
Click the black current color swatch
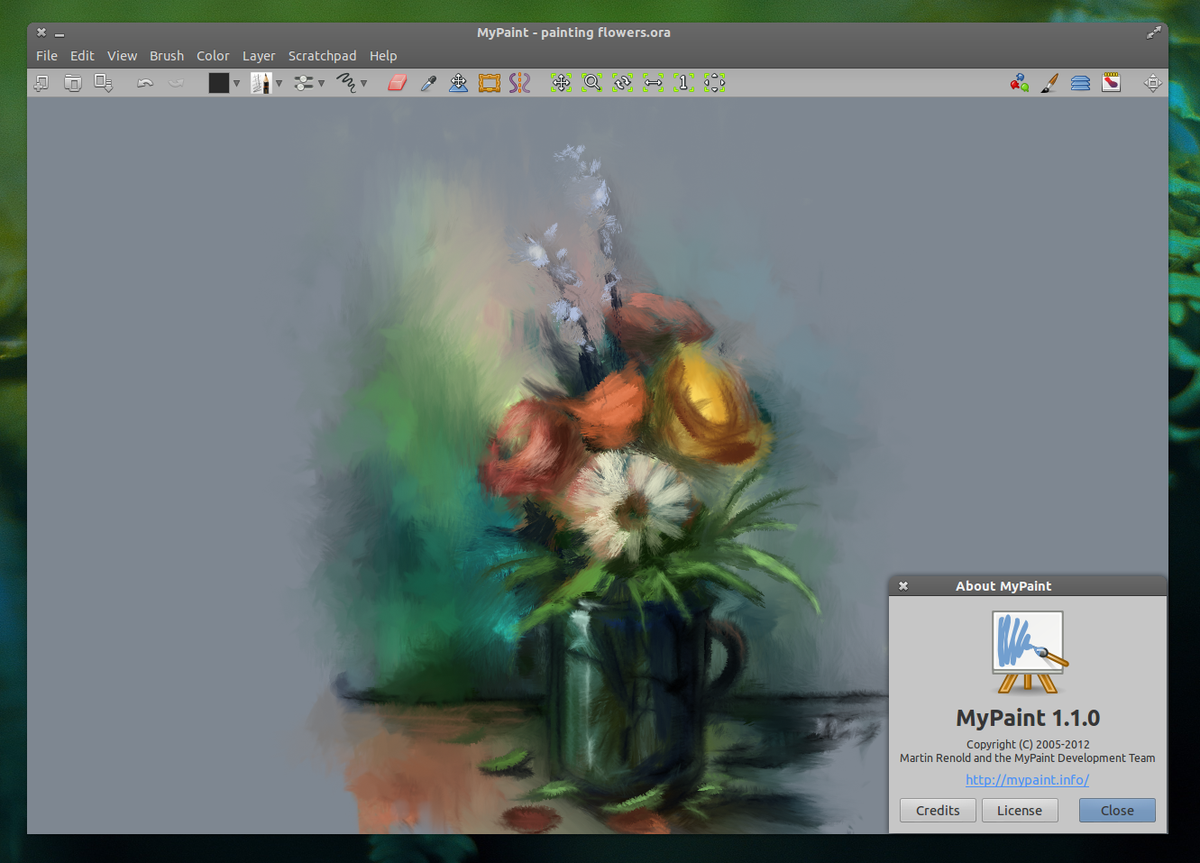pyautogui.click(x=219, y=83)
